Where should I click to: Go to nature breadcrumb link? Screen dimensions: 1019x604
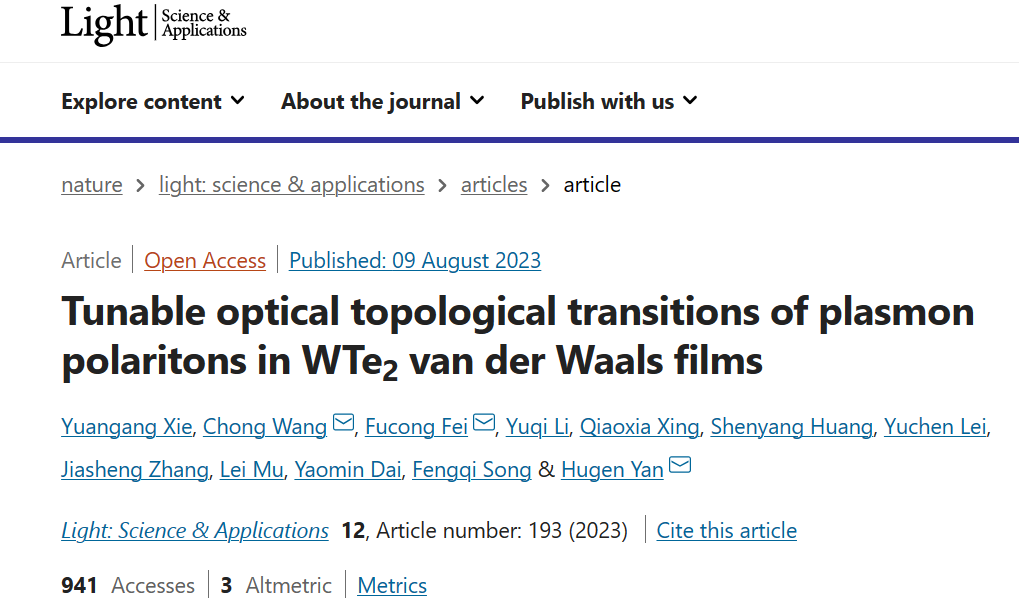point(92,185)
